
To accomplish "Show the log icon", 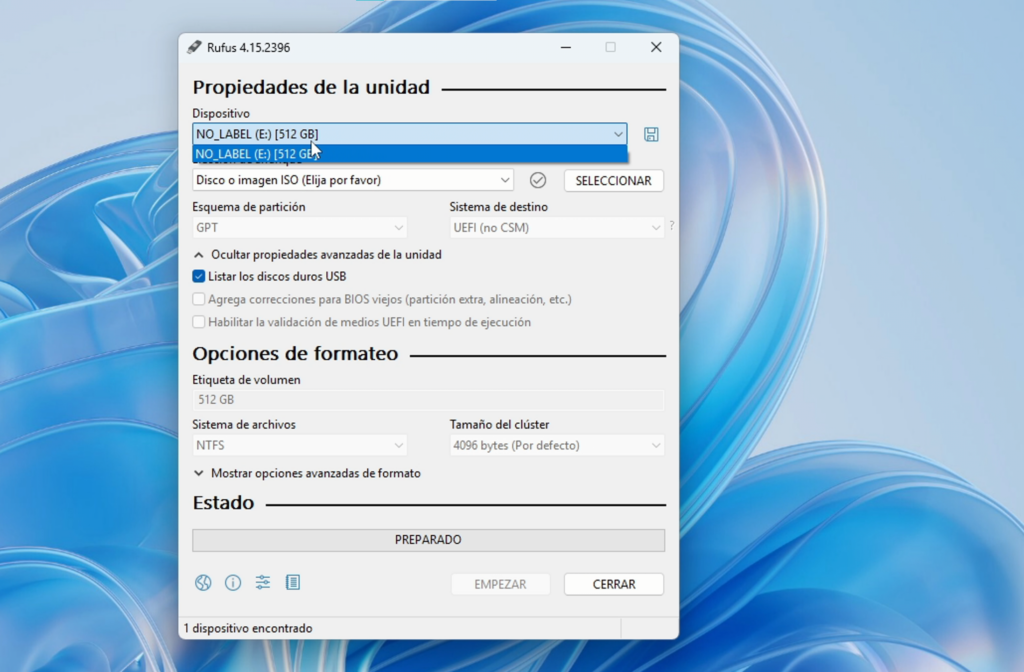I will (293, 583).
